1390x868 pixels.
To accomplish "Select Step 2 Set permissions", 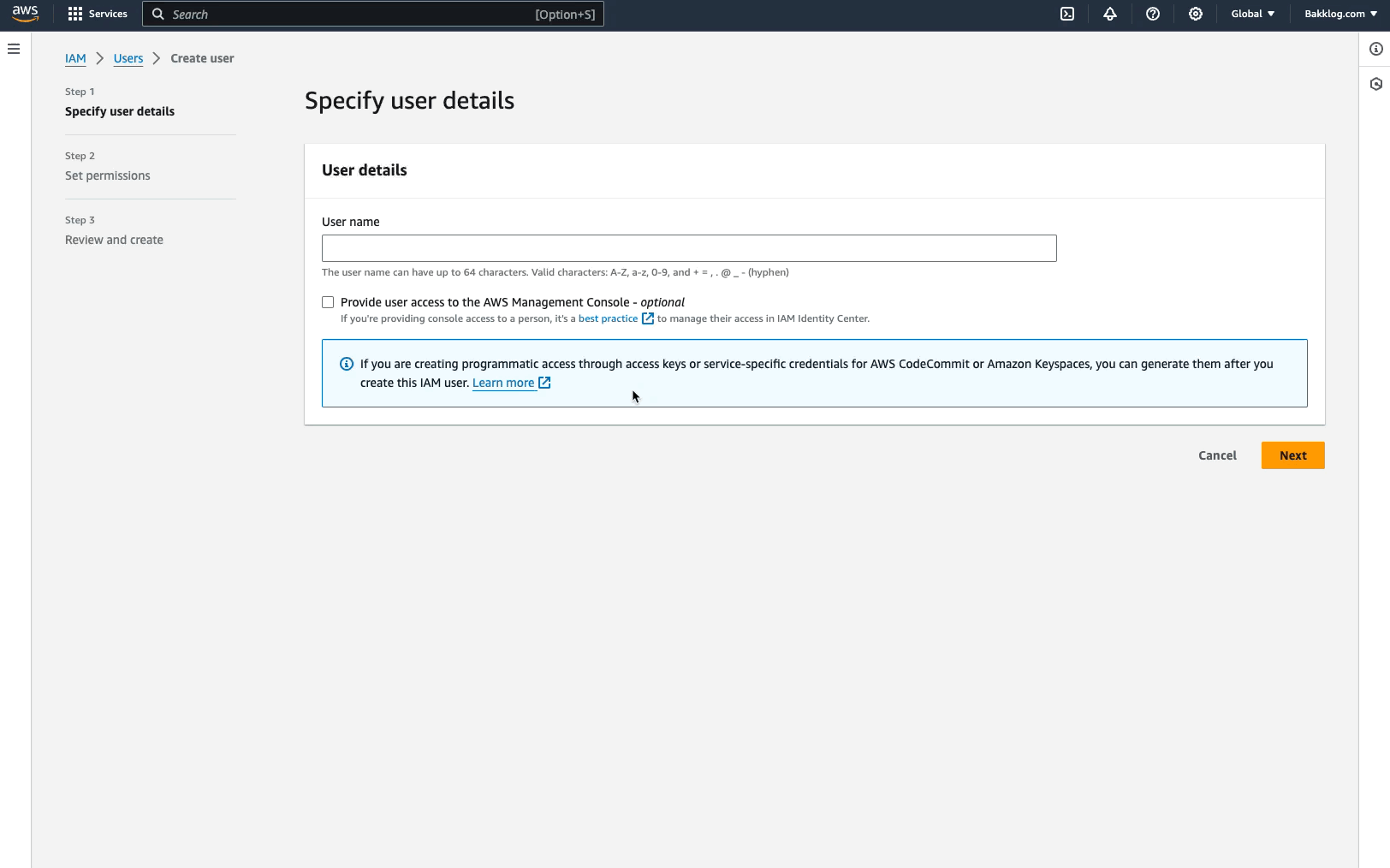I will [107, 175].
